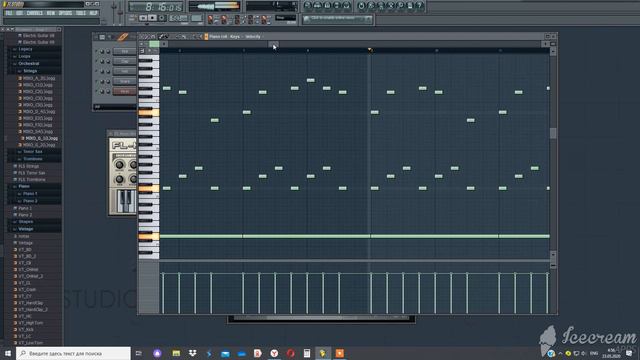640x360 pixels.
Task: Click the fifth icon of the top shortcut panel
Action: [x=347, y=6]
